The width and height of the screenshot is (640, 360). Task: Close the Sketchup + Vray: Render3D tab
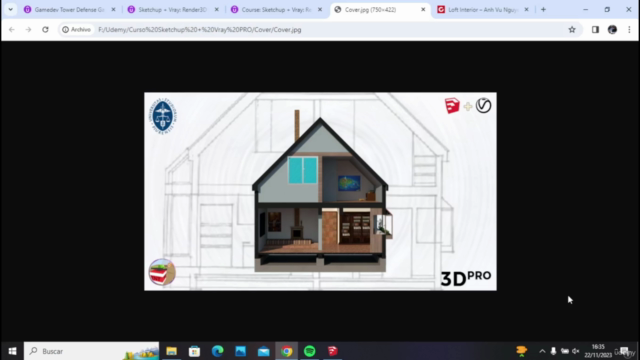[217, 9]
